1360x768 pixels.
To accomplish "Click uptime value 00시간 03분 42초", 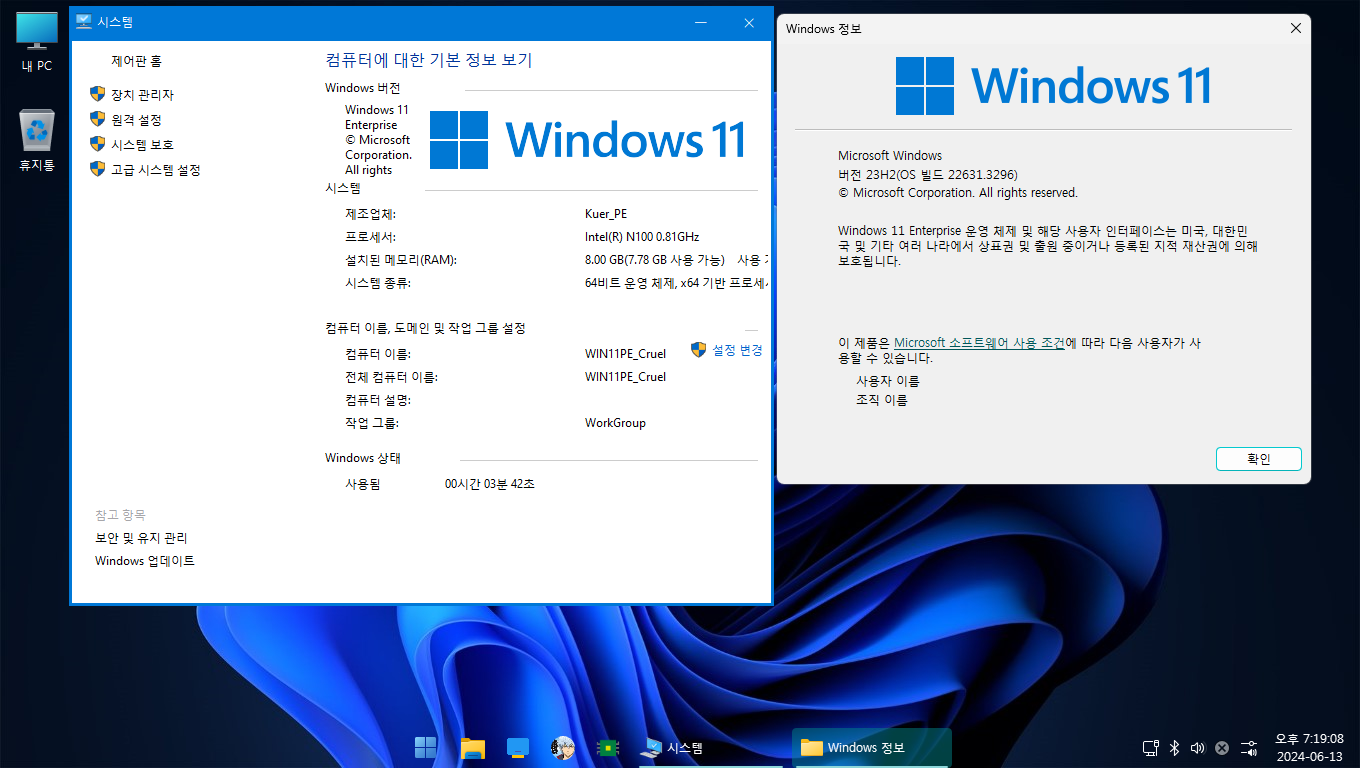I will pos(490,484).
